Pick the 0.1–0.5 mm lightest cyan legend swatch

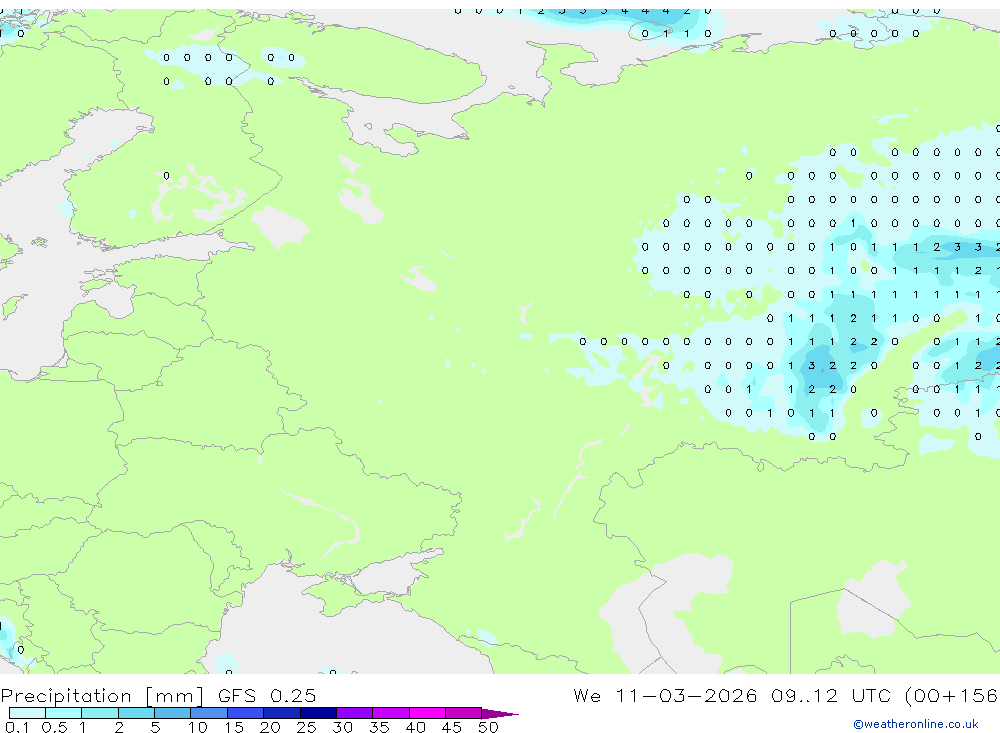27,713
